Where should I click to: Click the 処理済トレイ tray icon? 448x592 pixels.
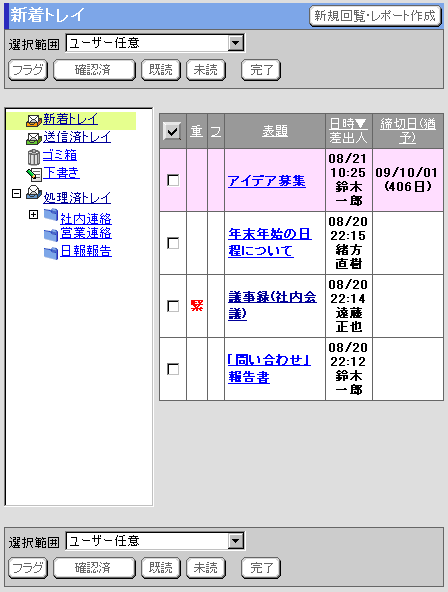click(34, 193)
